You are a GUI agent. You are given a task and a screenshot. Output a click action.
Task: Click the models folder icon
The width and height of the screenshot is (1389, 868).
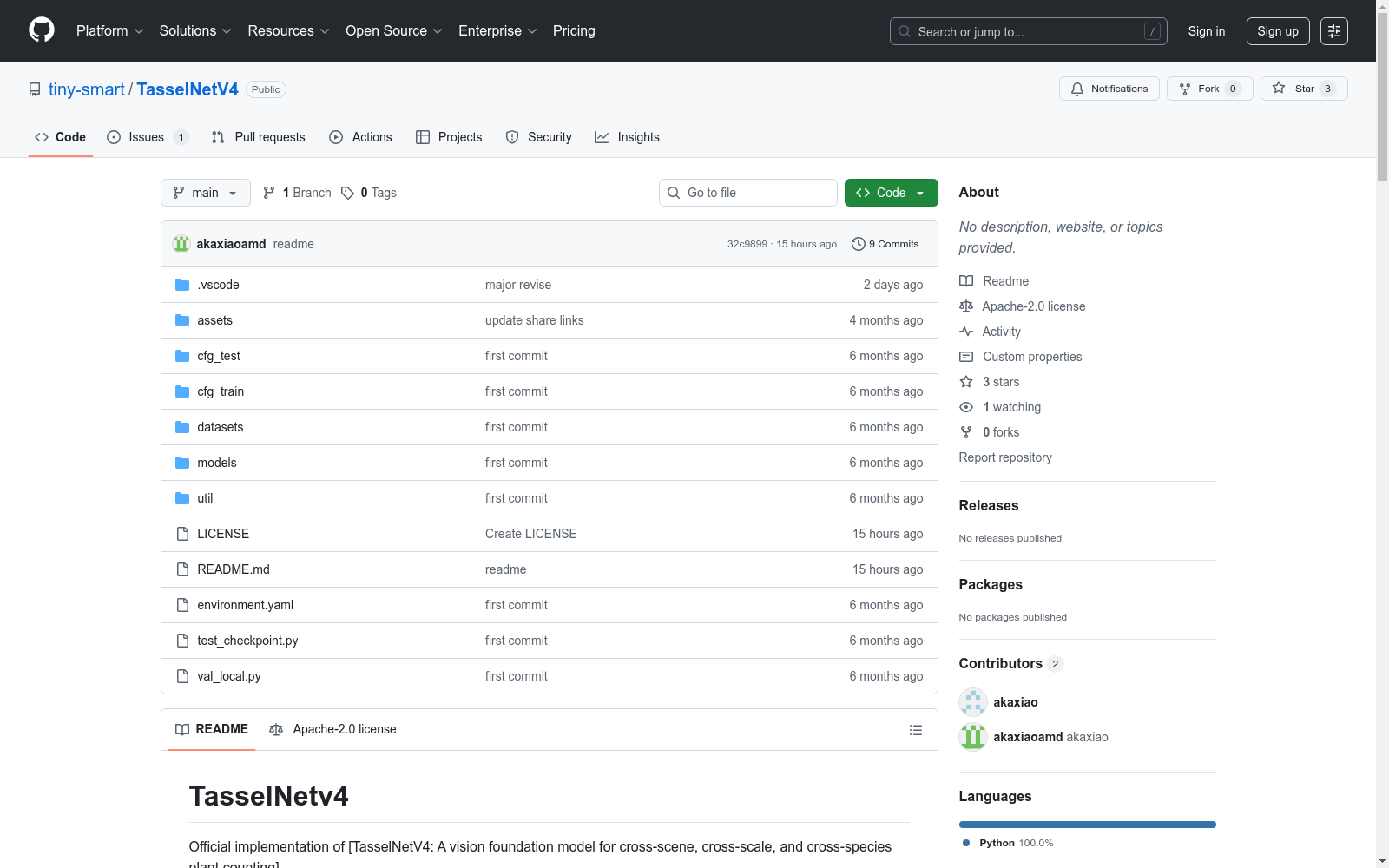[x=182, y=463]
